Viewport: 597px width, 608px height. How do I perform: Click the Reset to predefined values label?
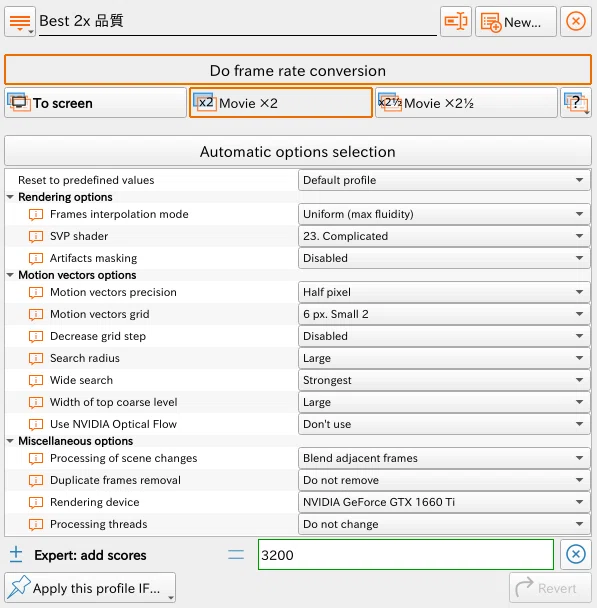[86, 180]
